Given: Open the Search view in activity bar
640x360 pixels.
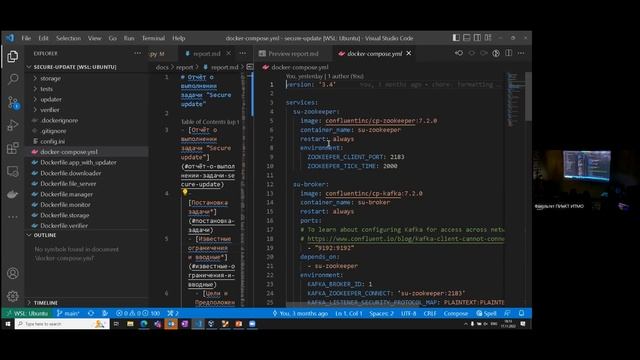Looking at the screenshot, I should point(13,79).
